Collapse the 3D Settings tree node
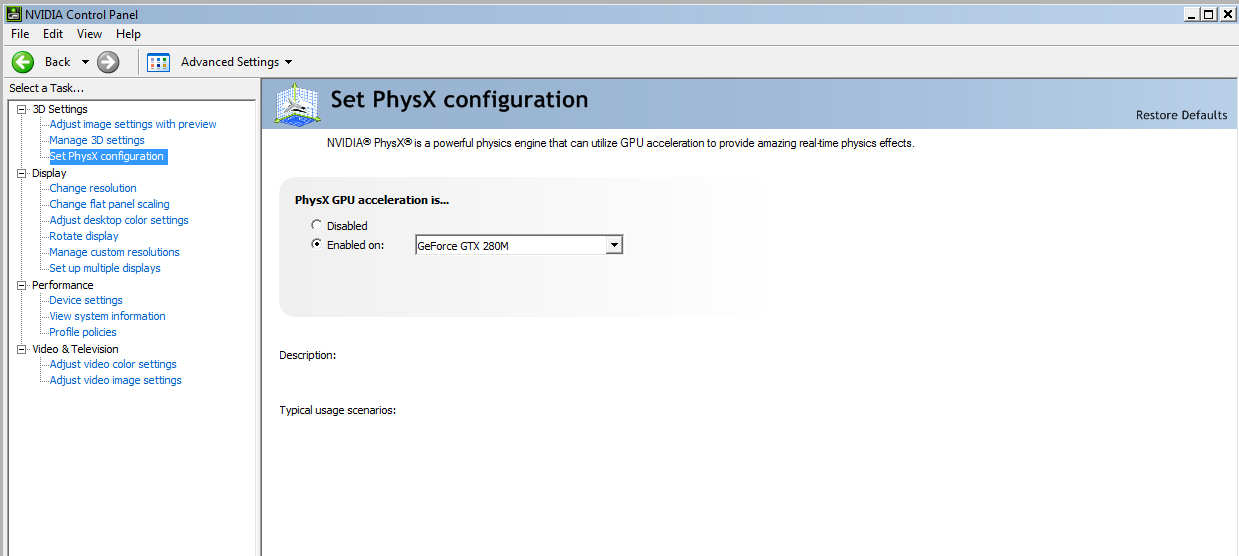The width and height of the screenshot is (1239, 556). click(23, 109)
